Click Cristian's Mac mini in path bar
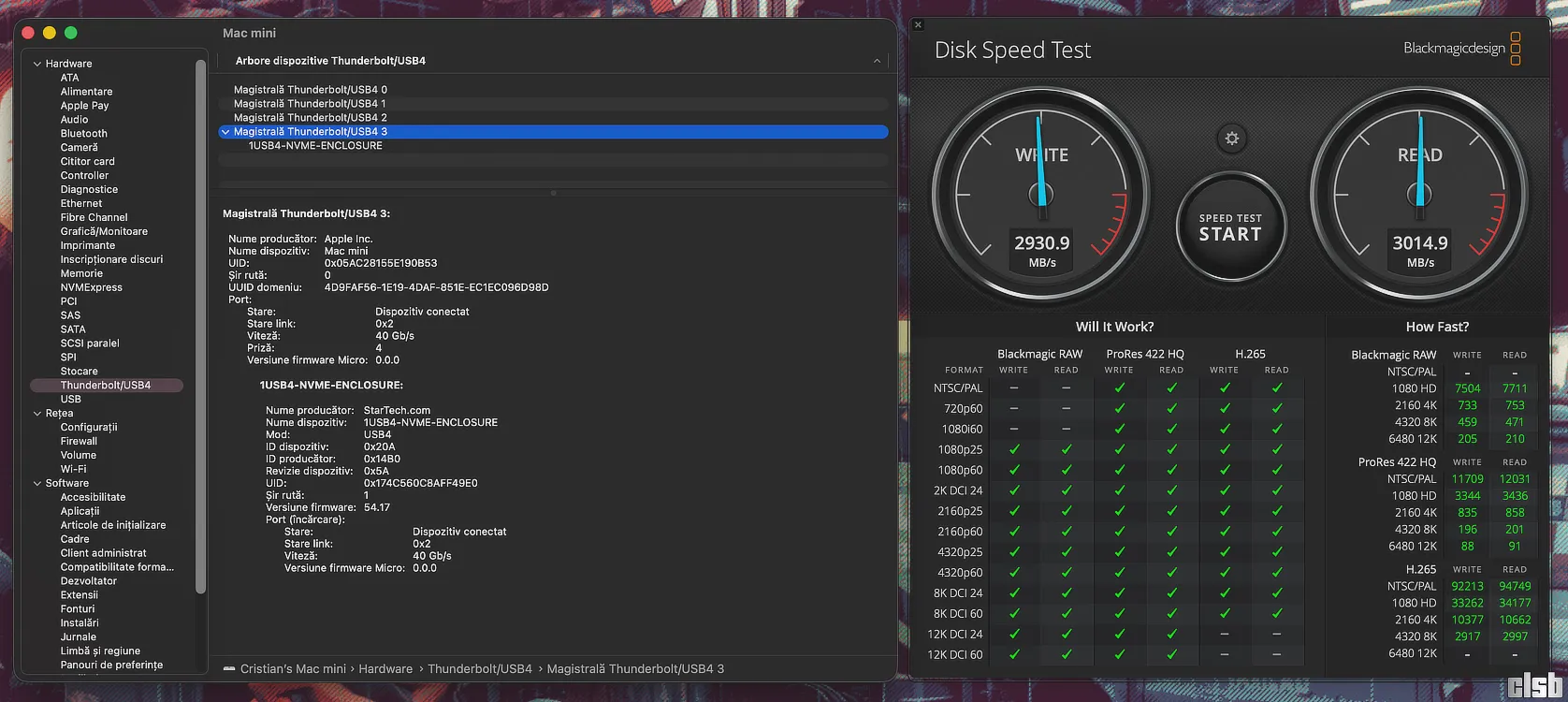 coord(292,669)
